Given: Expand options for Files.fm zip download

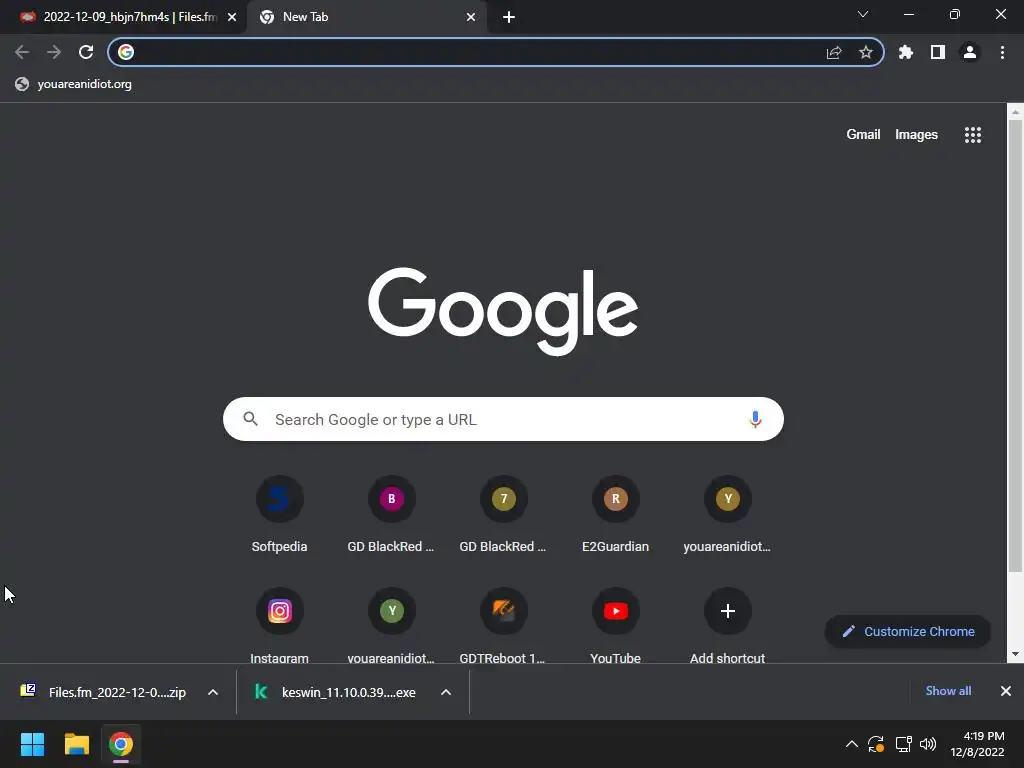Looking at the screenshot, I should point(213,692).
